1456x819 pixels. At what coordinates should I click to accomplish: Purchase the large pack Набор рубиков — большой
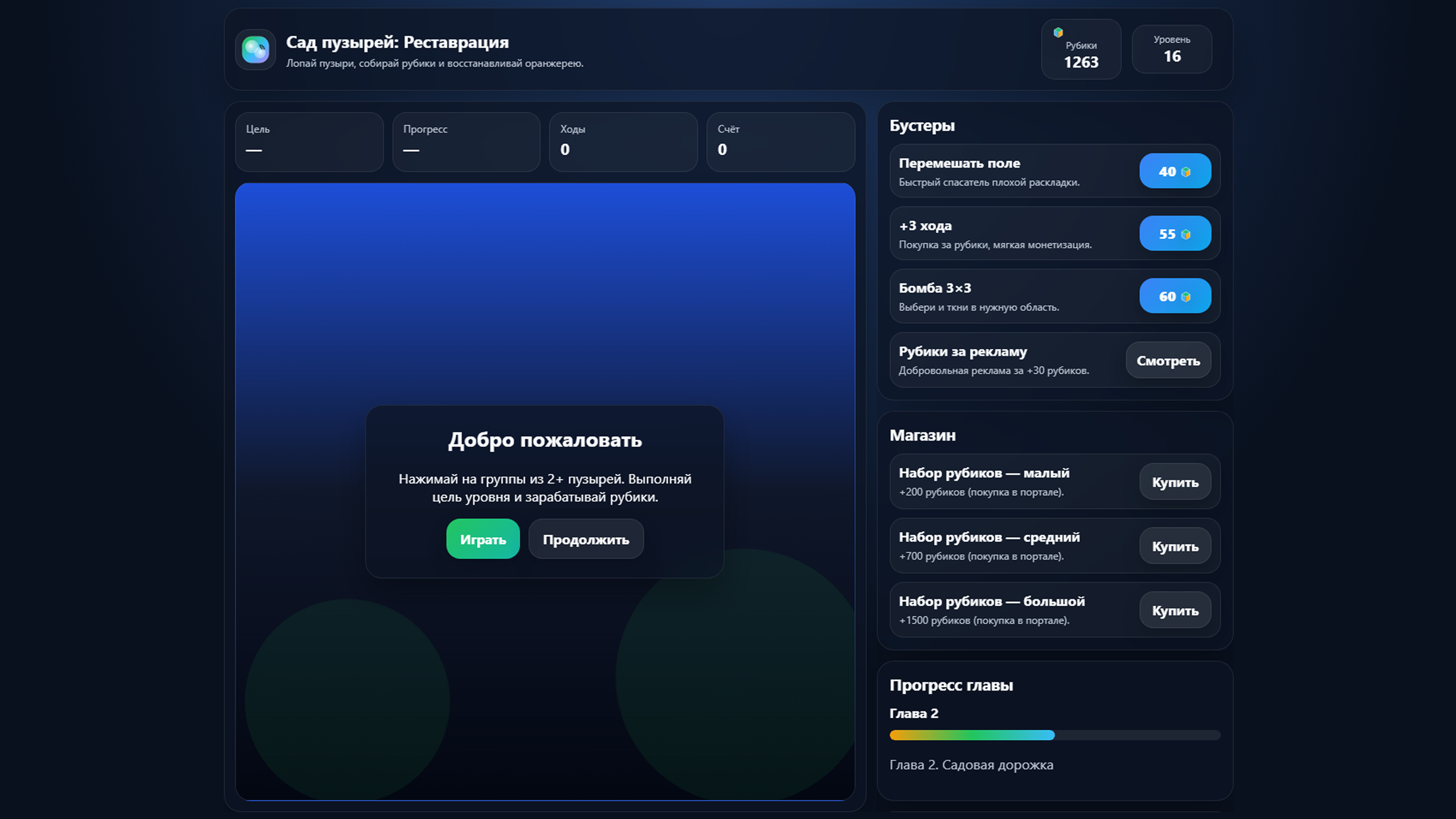pyautogui.click(x=1174, y=610)
